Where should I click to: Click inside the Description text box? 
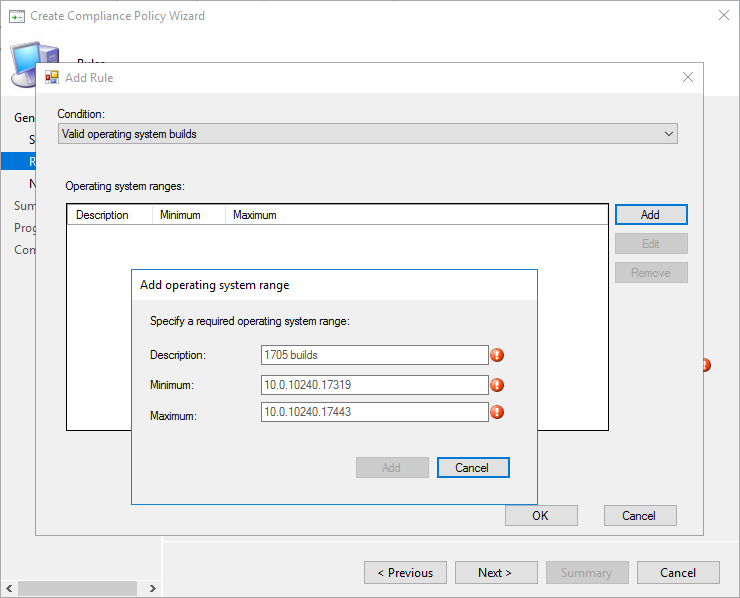pyautogui.click(x=374, y=355)
